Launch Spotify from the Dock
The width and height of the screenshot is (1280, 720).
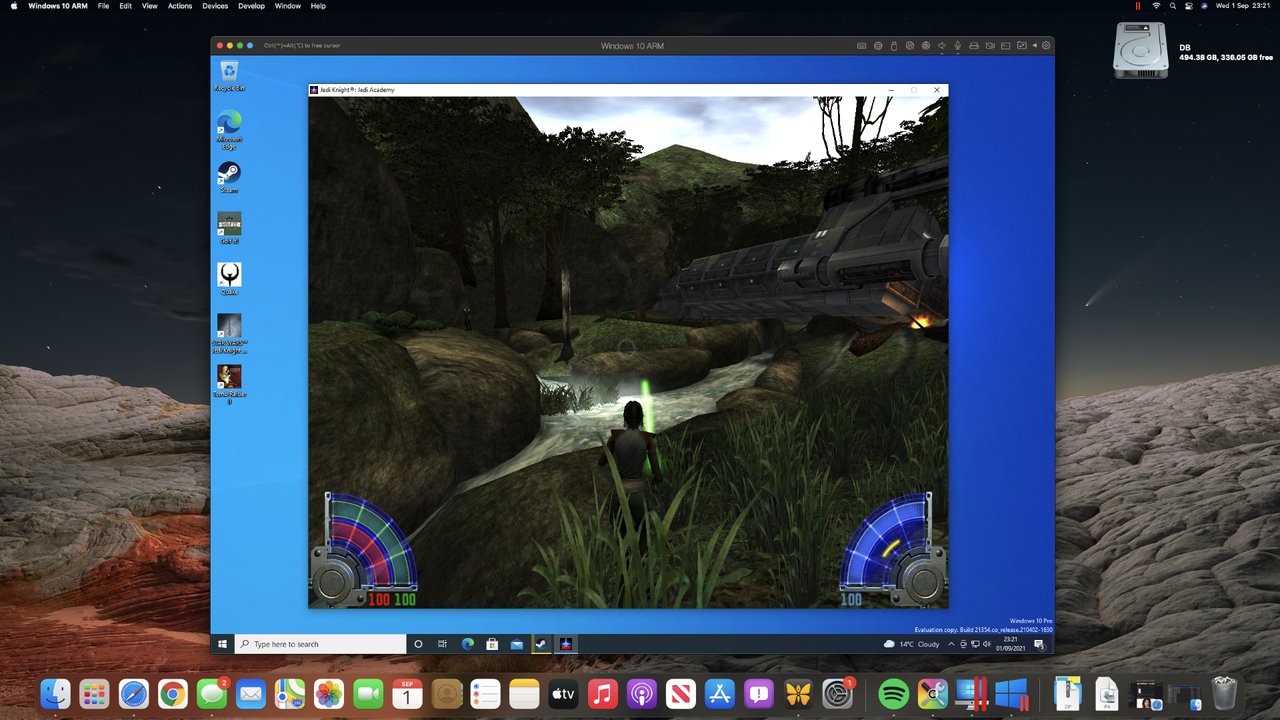click(894, 693)
